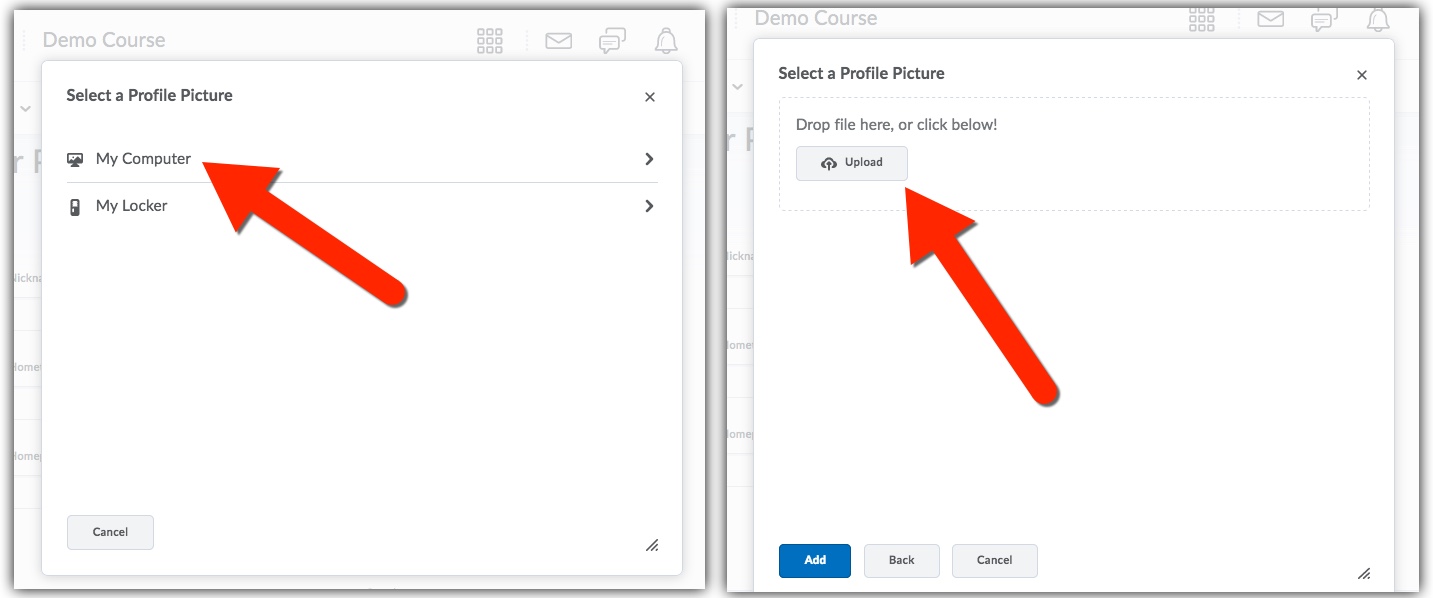Image resolution: width=1433 pixels, height=598 pixels.
Task: Click the blue Add button
Action: pyautogui.click(x=815, y=560)
